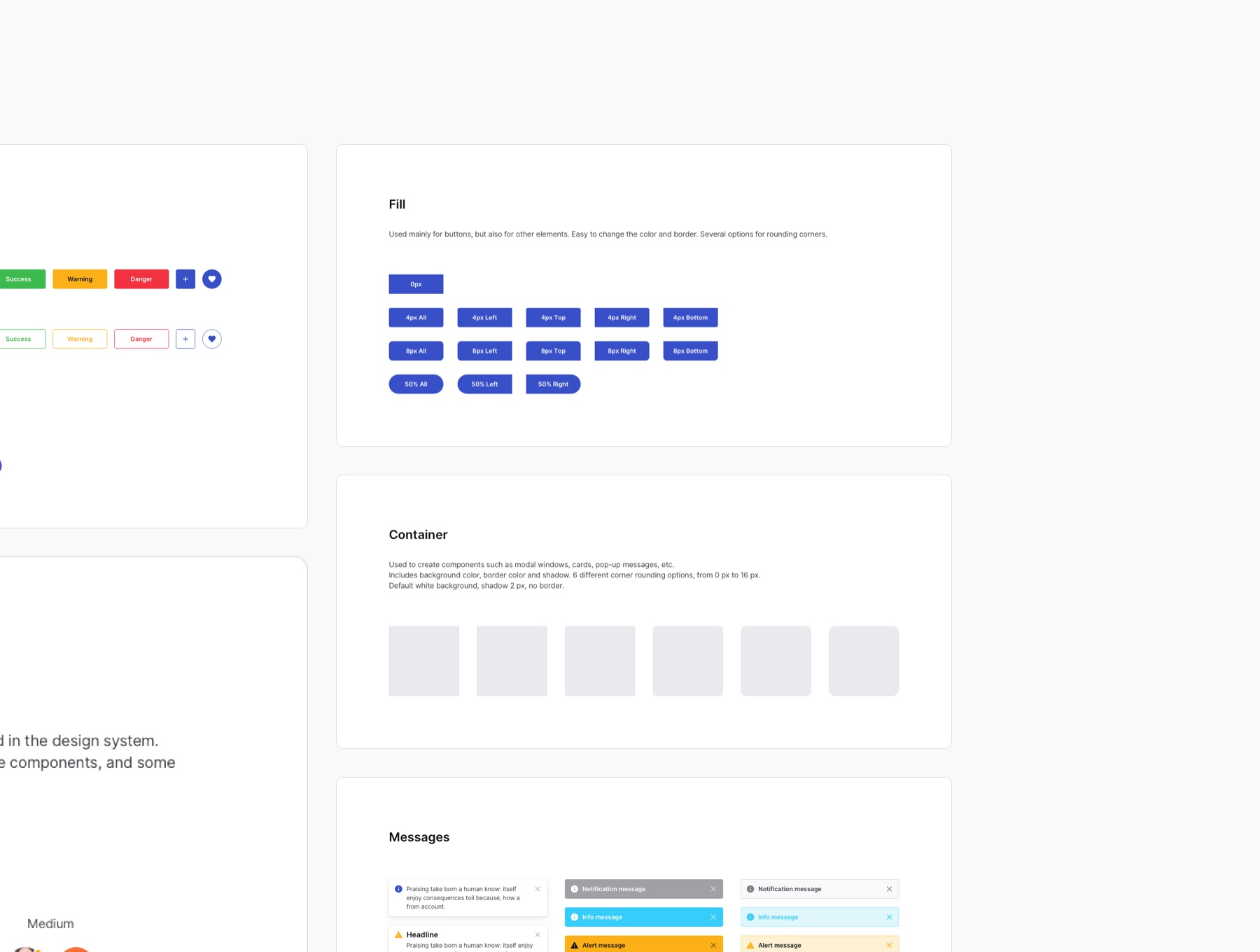Click the outlined heart icon button
1260x952 pixels.
coord(212,339)
